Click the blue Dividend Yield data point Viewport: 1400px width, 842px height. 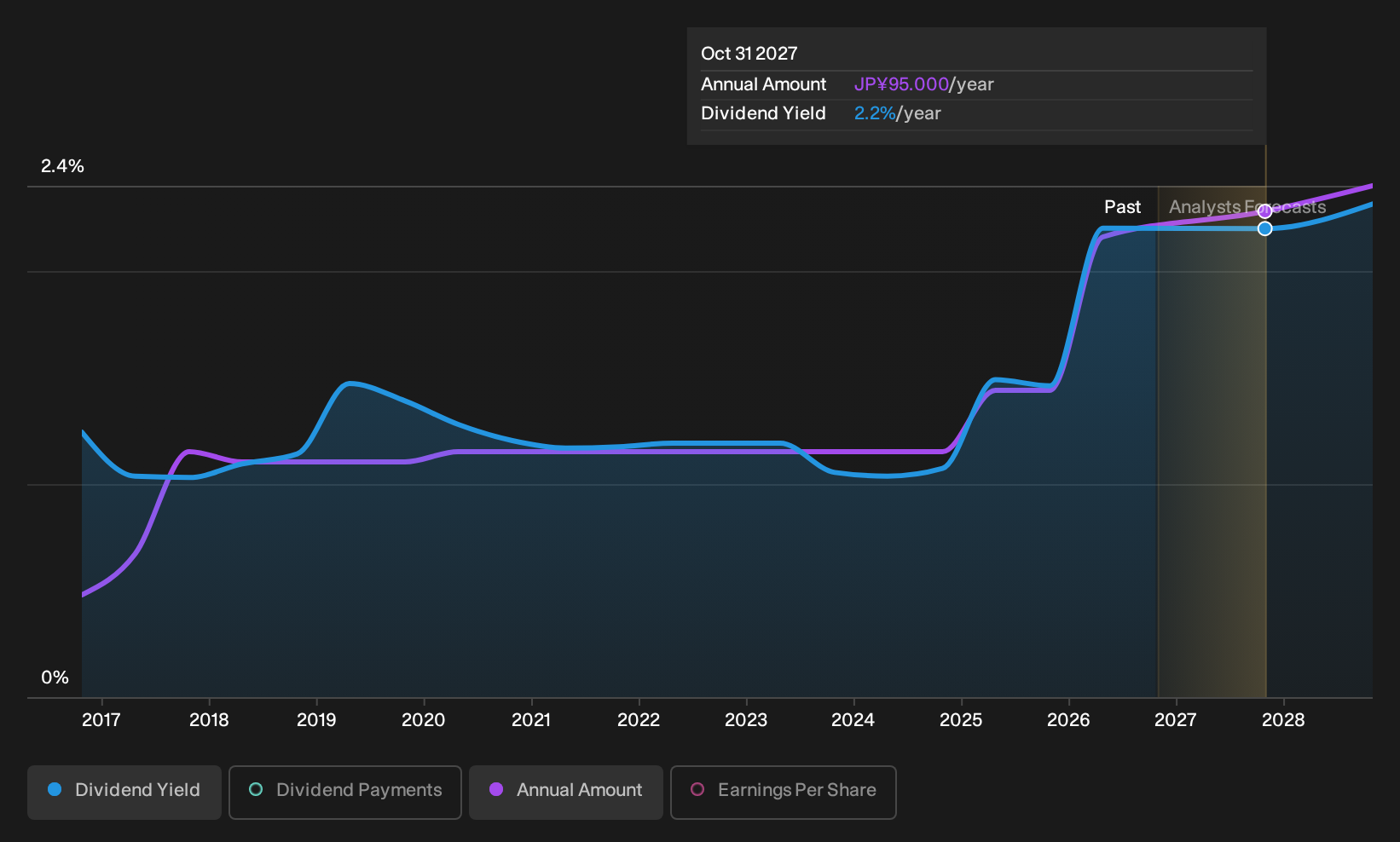[x=1265, y=228]
